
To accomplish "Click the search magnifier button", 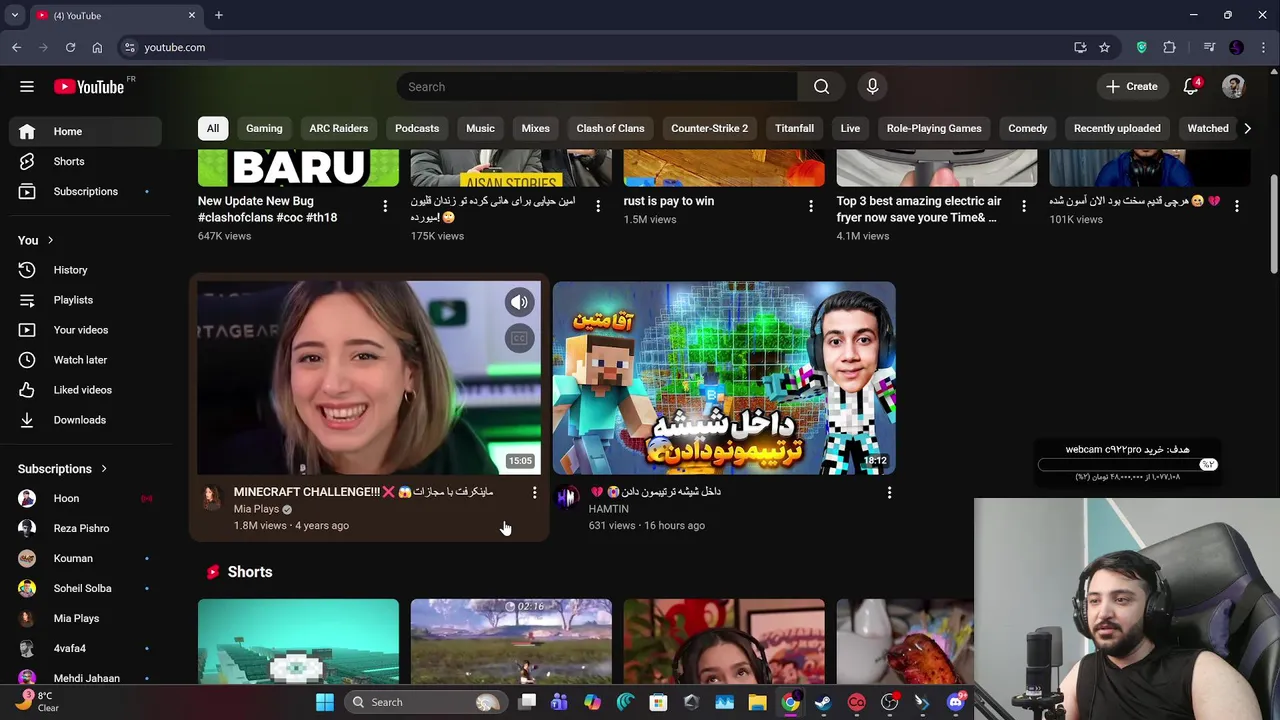I will click(x=821, y=87).
